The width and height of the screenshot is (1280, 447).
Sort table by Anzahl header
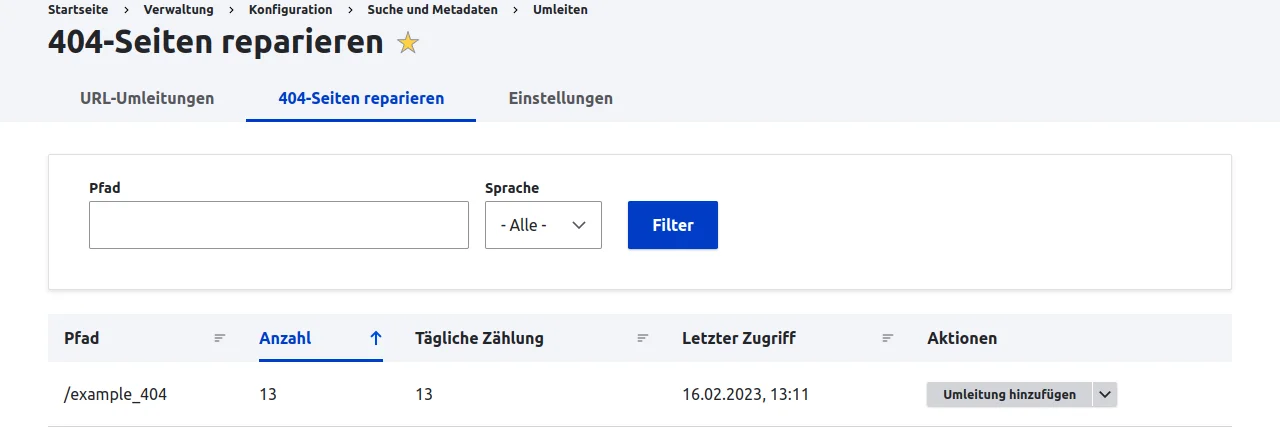[285, 338]
